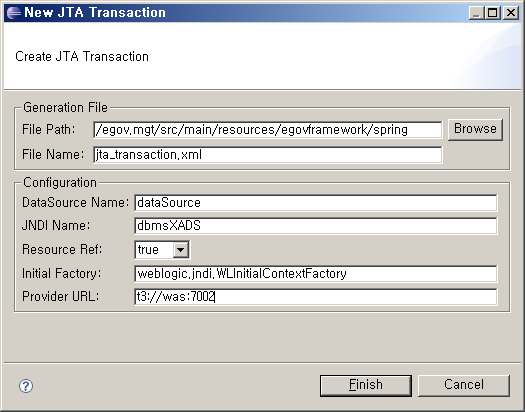Expand the Resource Ref dropdown arrow
525x412 pixels.
point(180,250)
